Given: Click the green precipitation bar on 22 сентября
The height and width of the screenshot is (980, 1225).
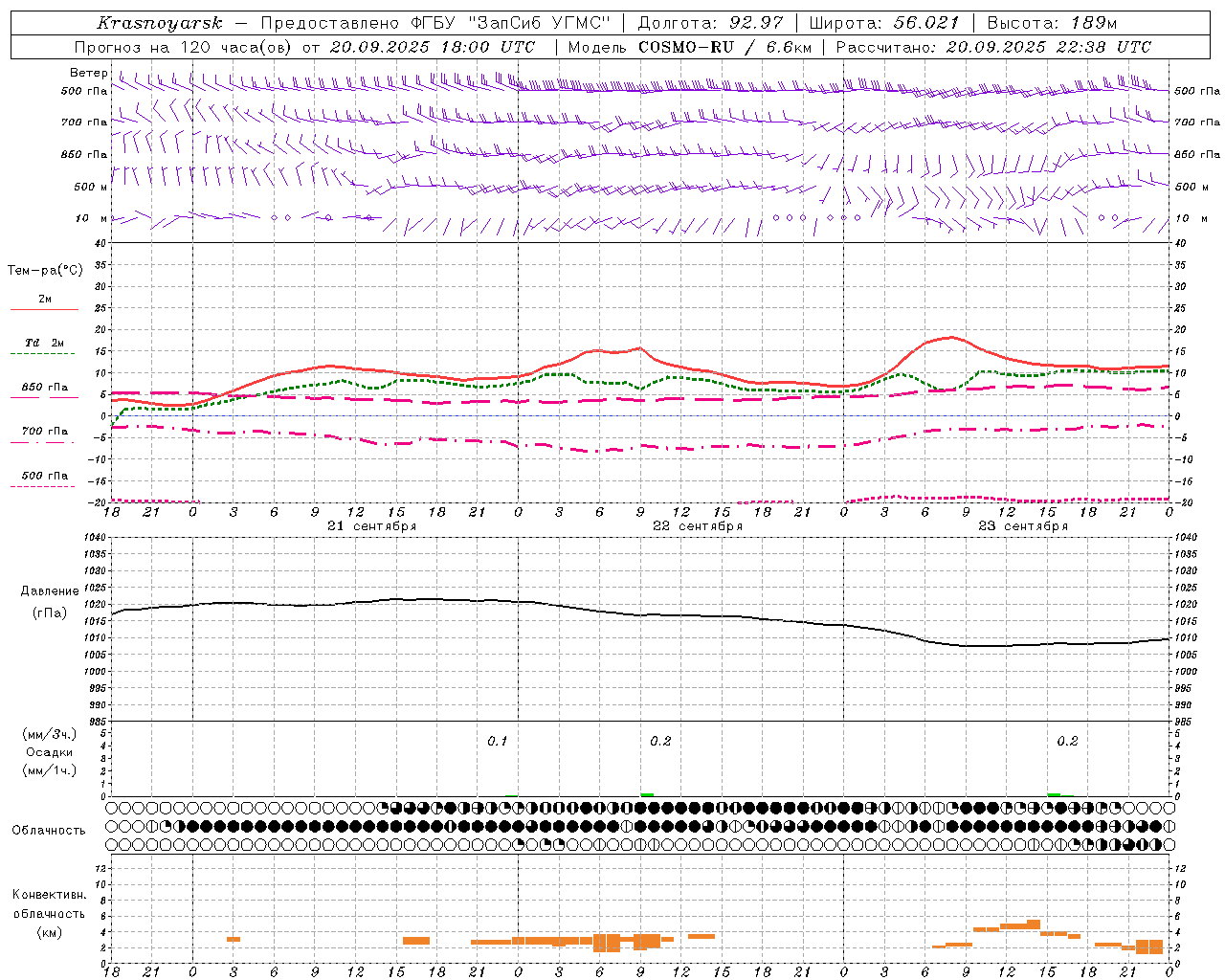Looking at the screenshot, I should 647,794.
